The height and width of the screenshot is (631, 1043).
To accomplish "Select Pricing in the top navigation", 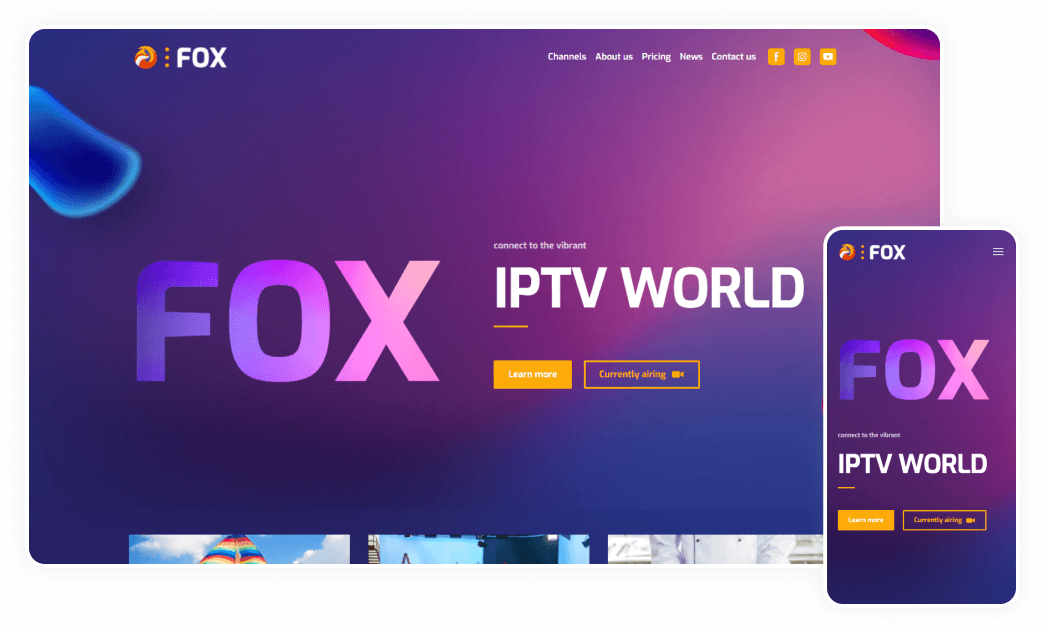I will (x=656, y=57).
